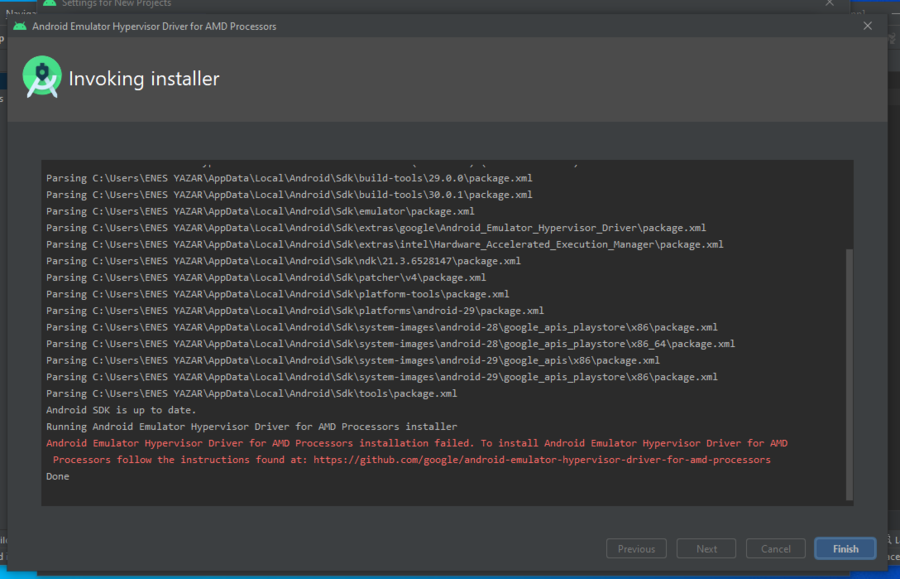Close the Hypervisor Driver installer dialog
The image size is (900, 579).
867,26
